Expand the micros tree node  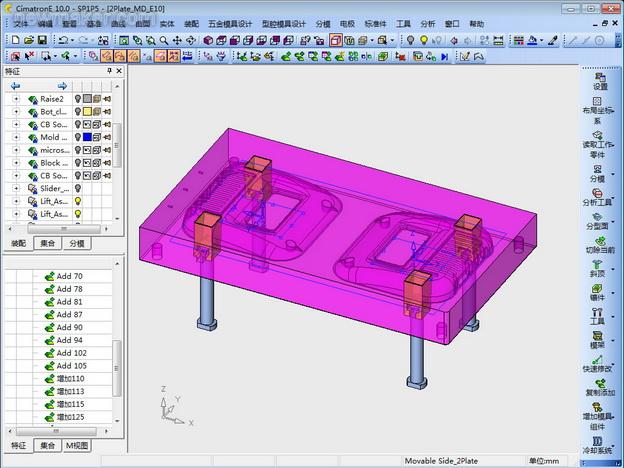(16, 150)
